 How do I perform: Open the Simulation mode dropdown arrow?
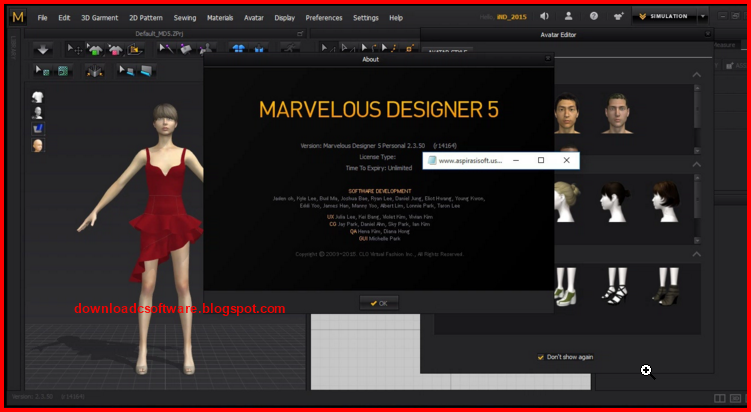[703, 17]
